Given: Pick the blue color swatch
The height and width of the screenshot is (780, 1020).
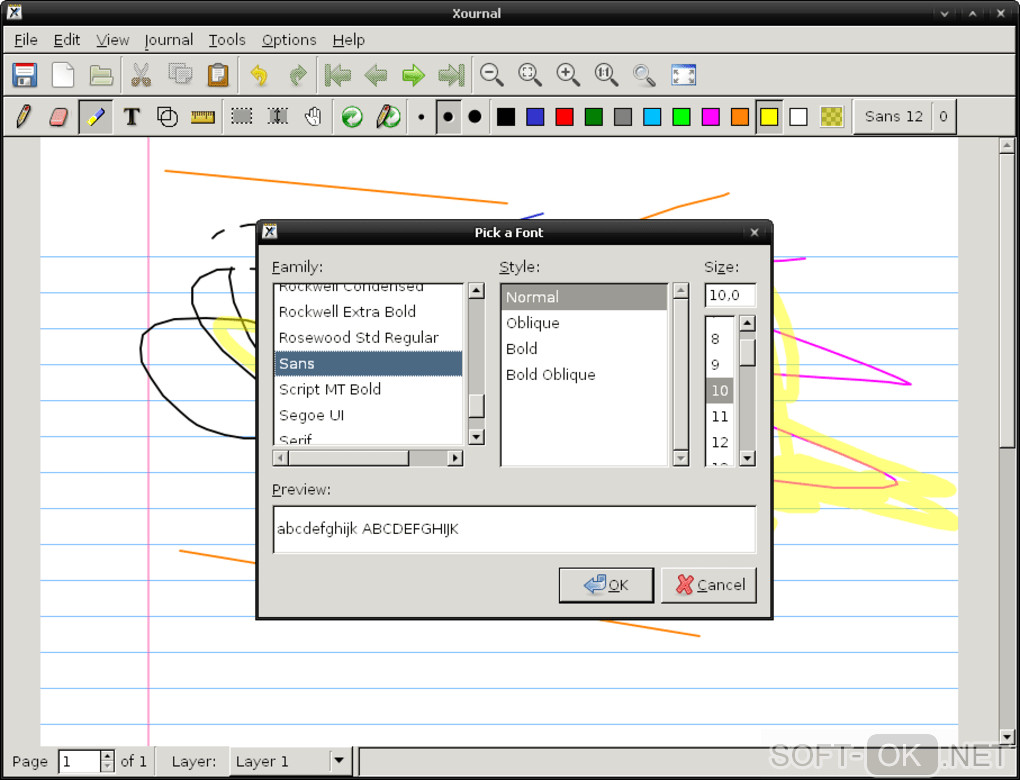Looking at the screenshot, I should point(535,117).
